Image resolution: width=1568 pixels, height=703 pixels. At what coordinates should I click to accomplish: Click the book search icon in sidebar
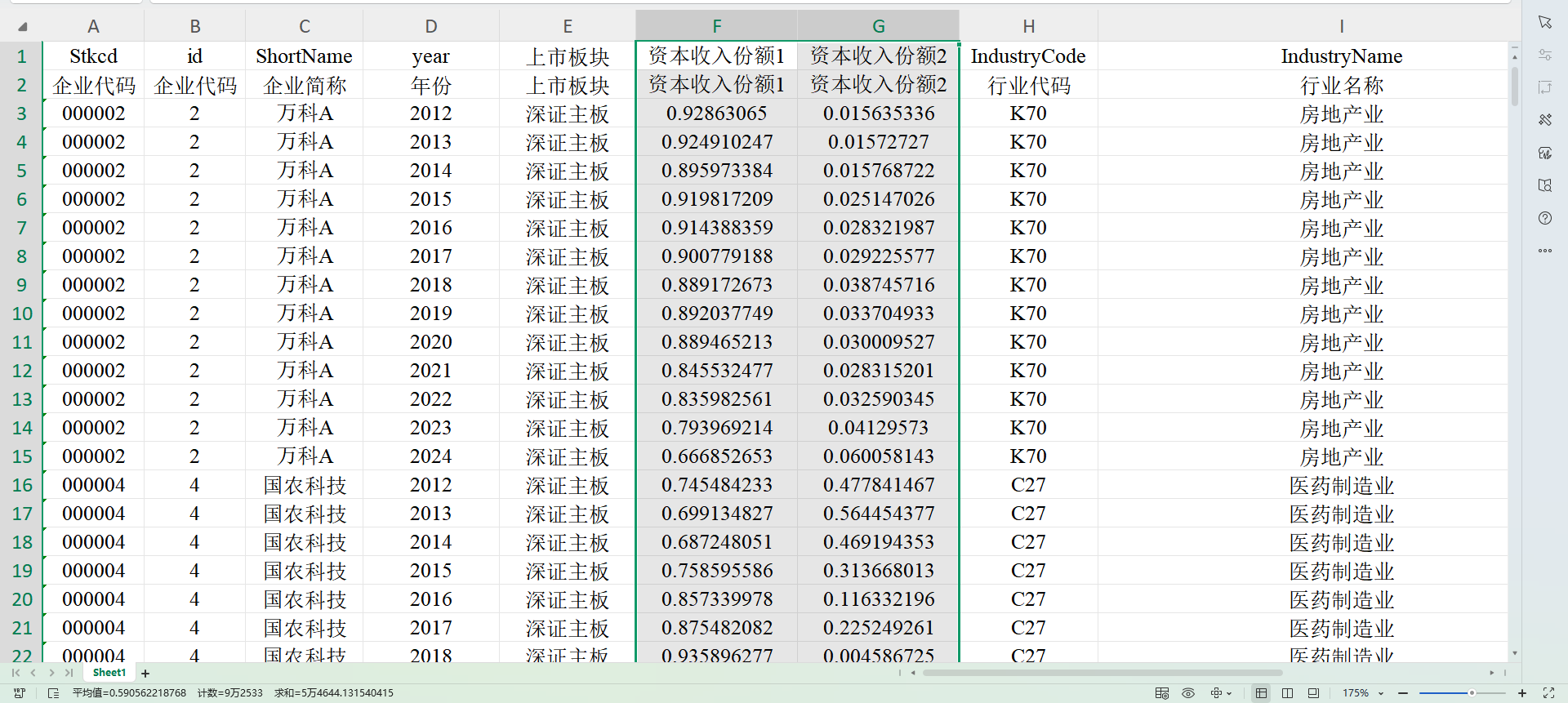click(1544, 185)
